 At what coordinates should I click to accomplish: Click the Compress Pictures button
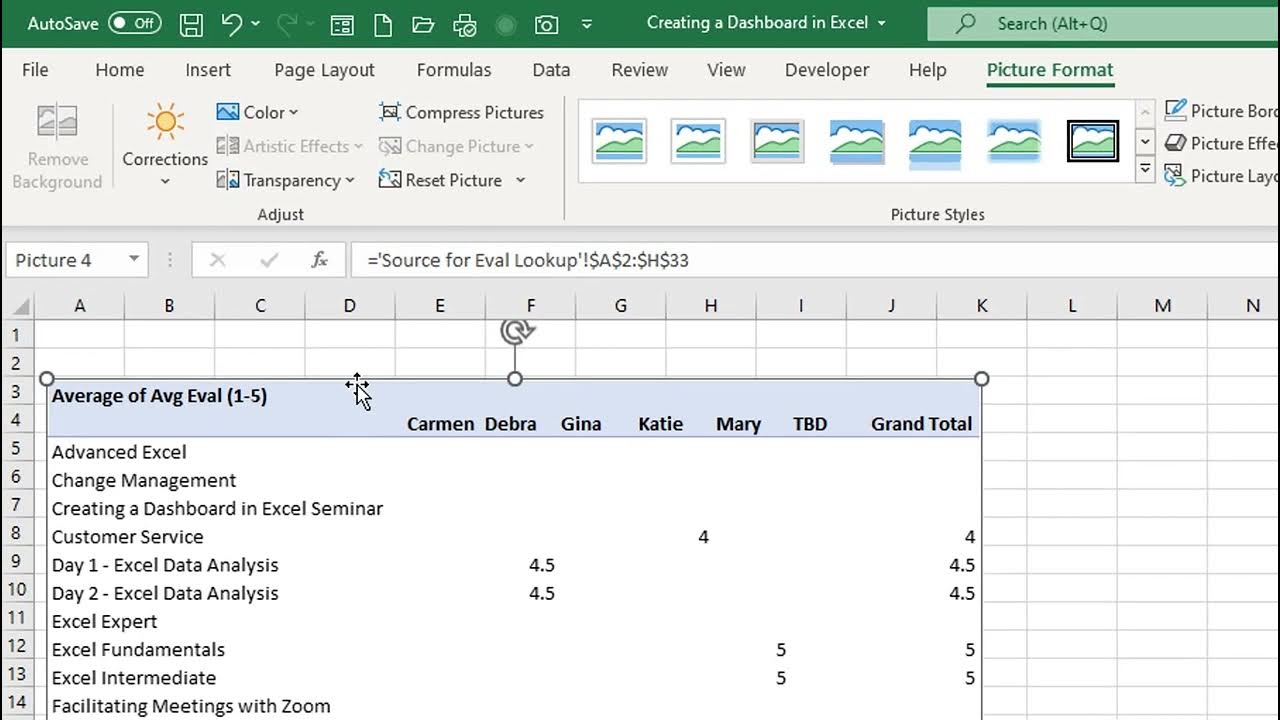462,113
